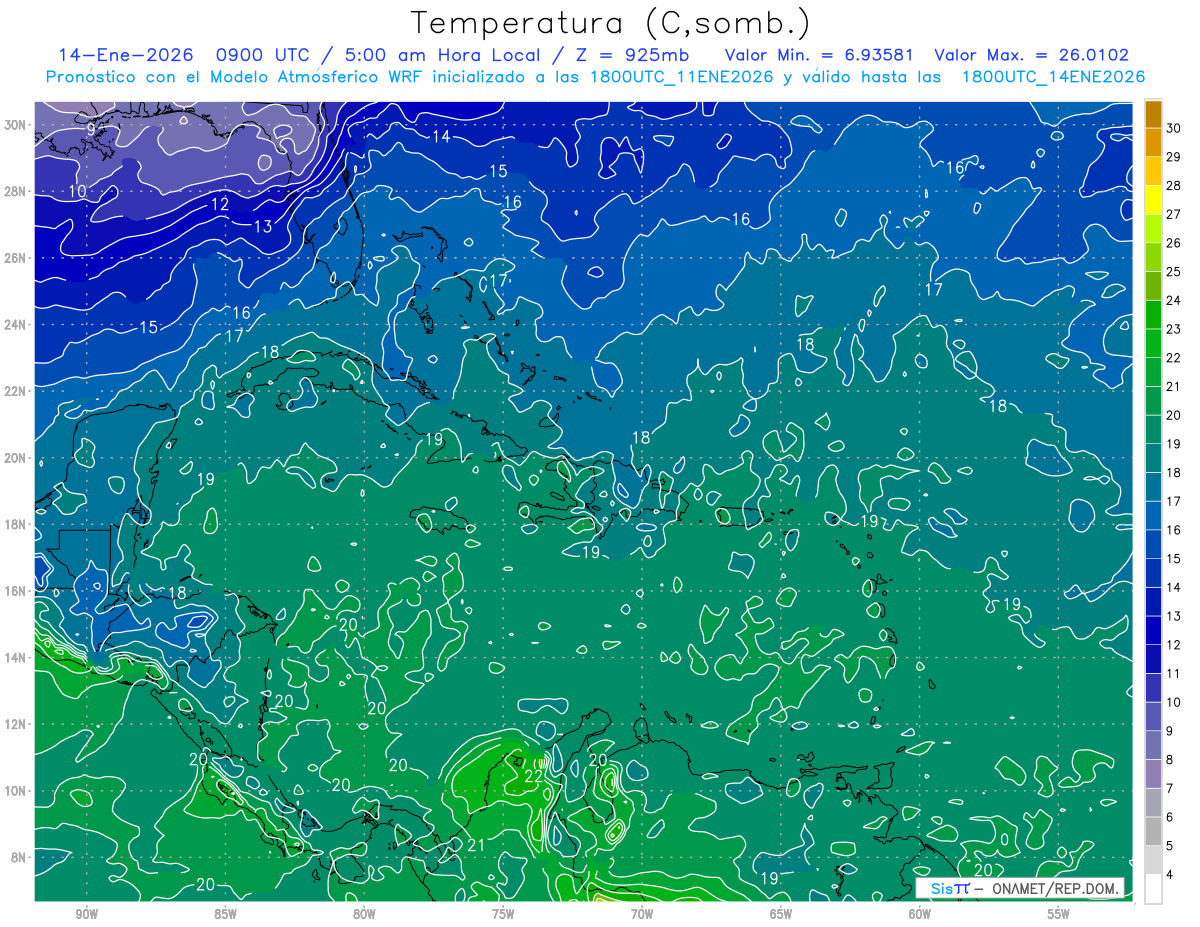Click the bright yellow swatch between 27 and 28

(1153, 200)
